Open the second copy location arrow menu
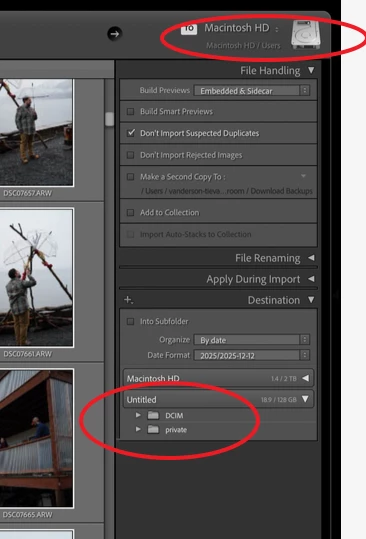 tap(303, 176)
